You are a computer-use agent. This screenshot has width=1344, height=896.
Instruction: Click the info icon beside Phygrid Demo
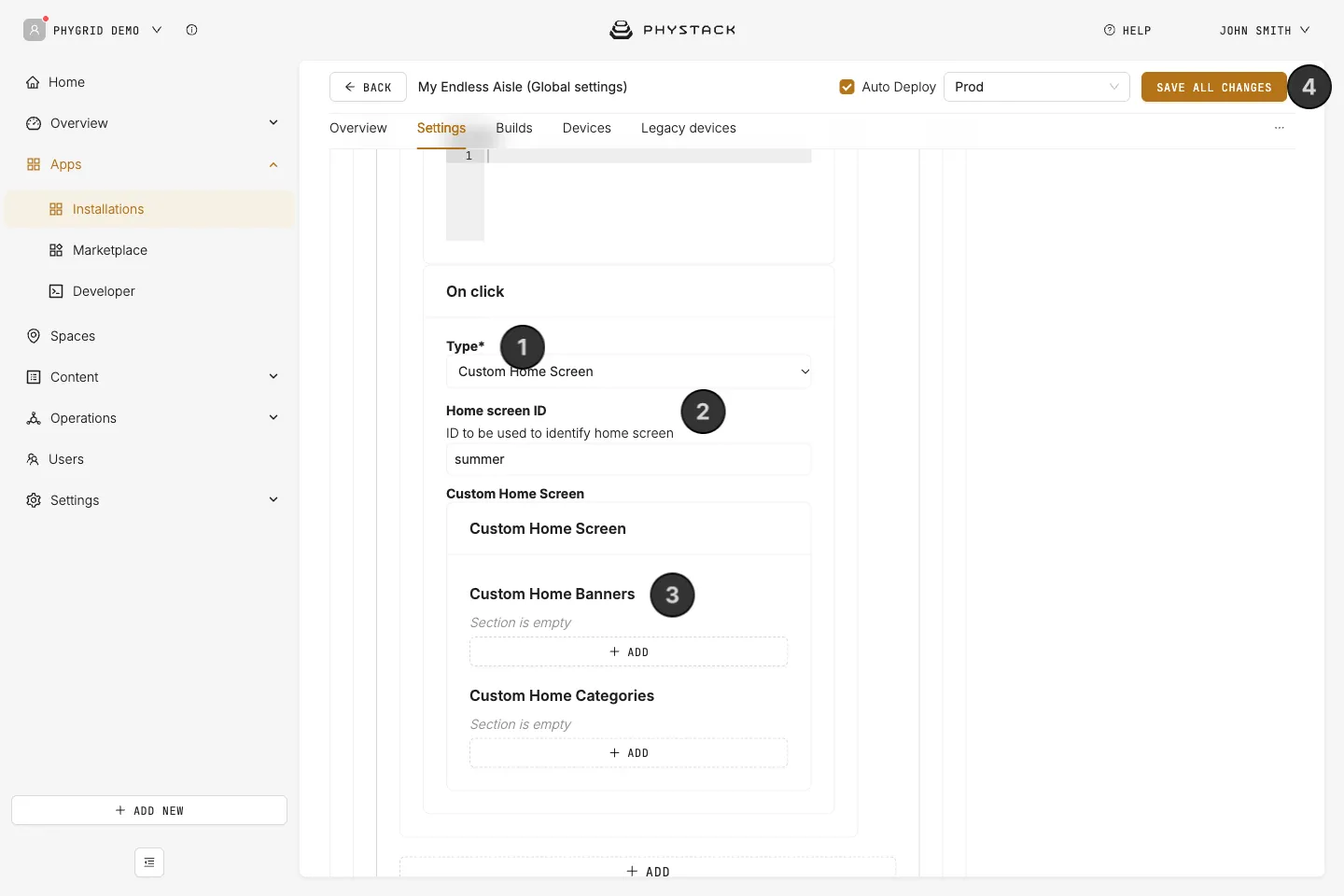coord(191,30)
